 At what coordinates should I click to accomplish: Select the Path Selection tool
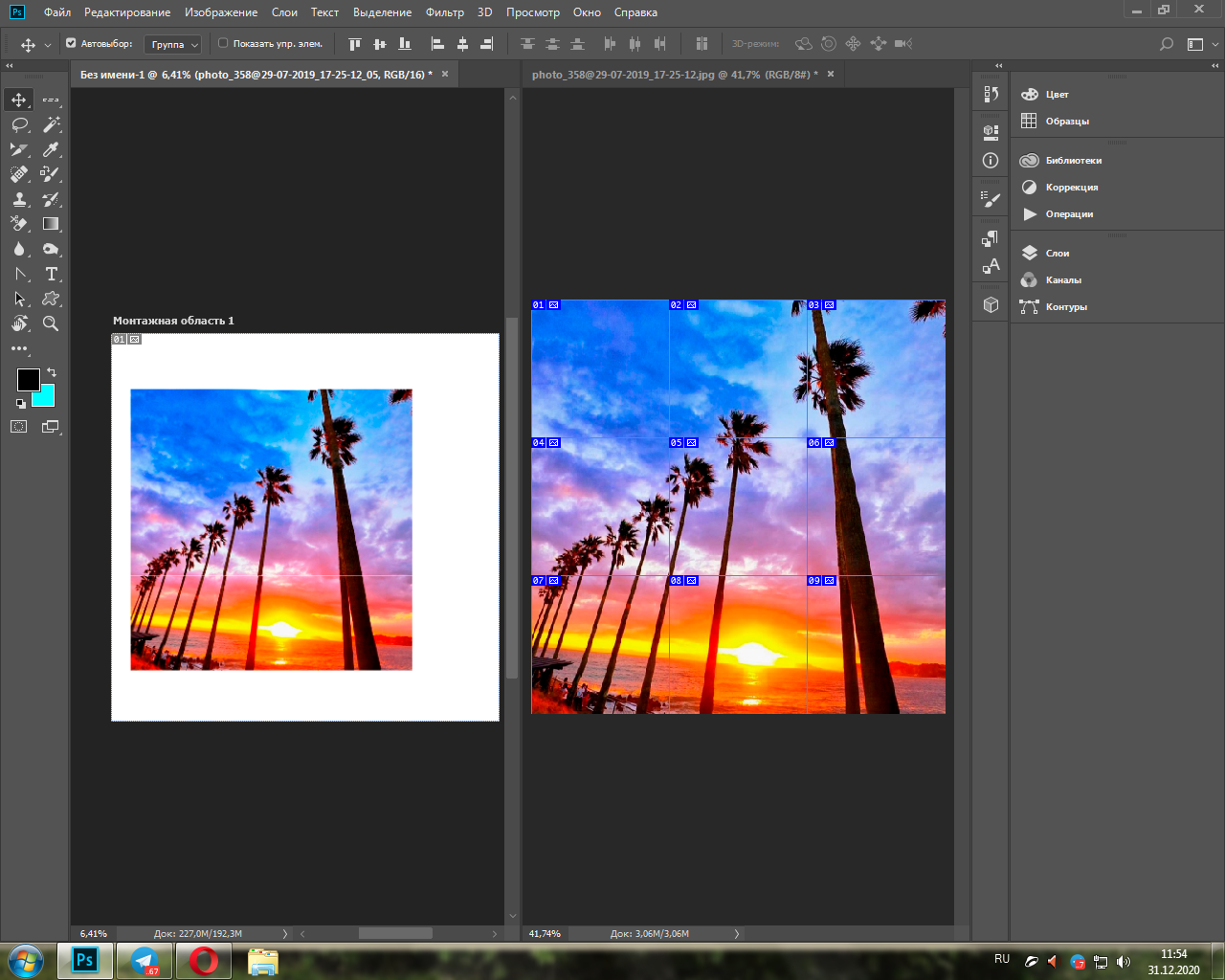click(19, 299)
